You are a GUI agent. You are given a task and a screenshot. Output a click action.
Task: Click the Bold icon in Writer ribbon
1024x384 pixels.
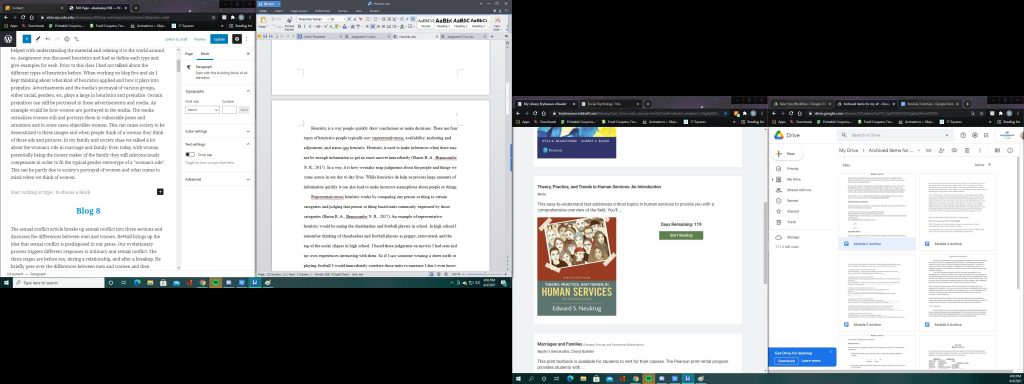[x=299, y=27]
